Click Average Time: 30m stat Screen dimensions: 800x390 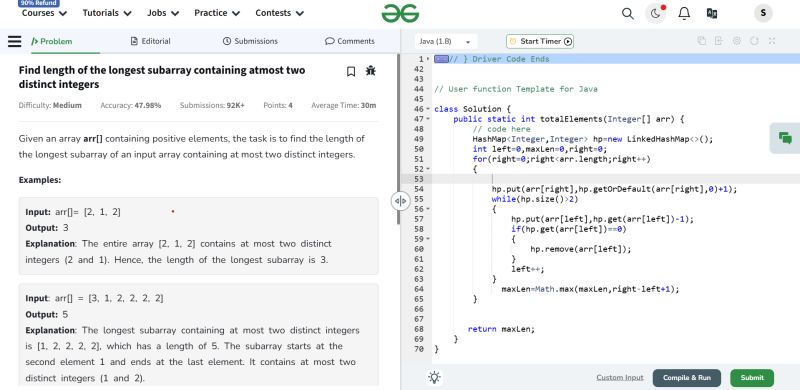[x=344, y=106]
